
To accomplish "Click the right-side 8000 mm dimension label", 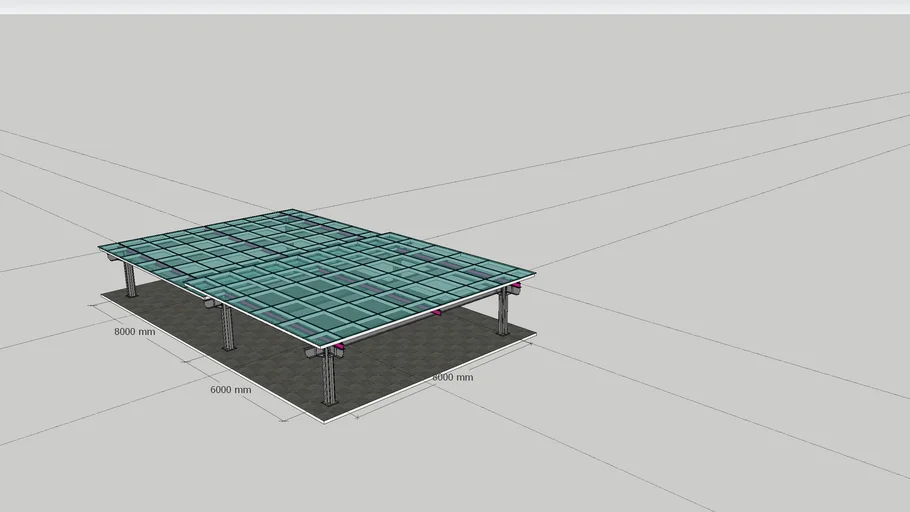I will [452, 377].
